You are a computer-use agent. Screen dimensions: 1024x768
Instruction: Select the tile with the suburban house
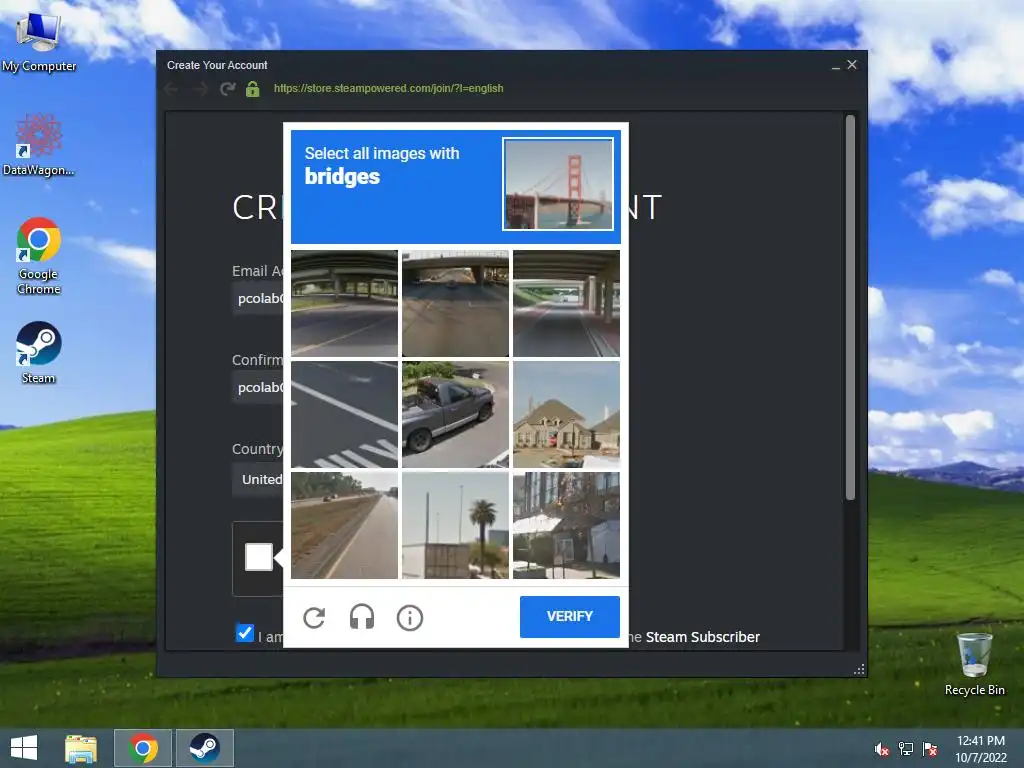pos(566,415)
